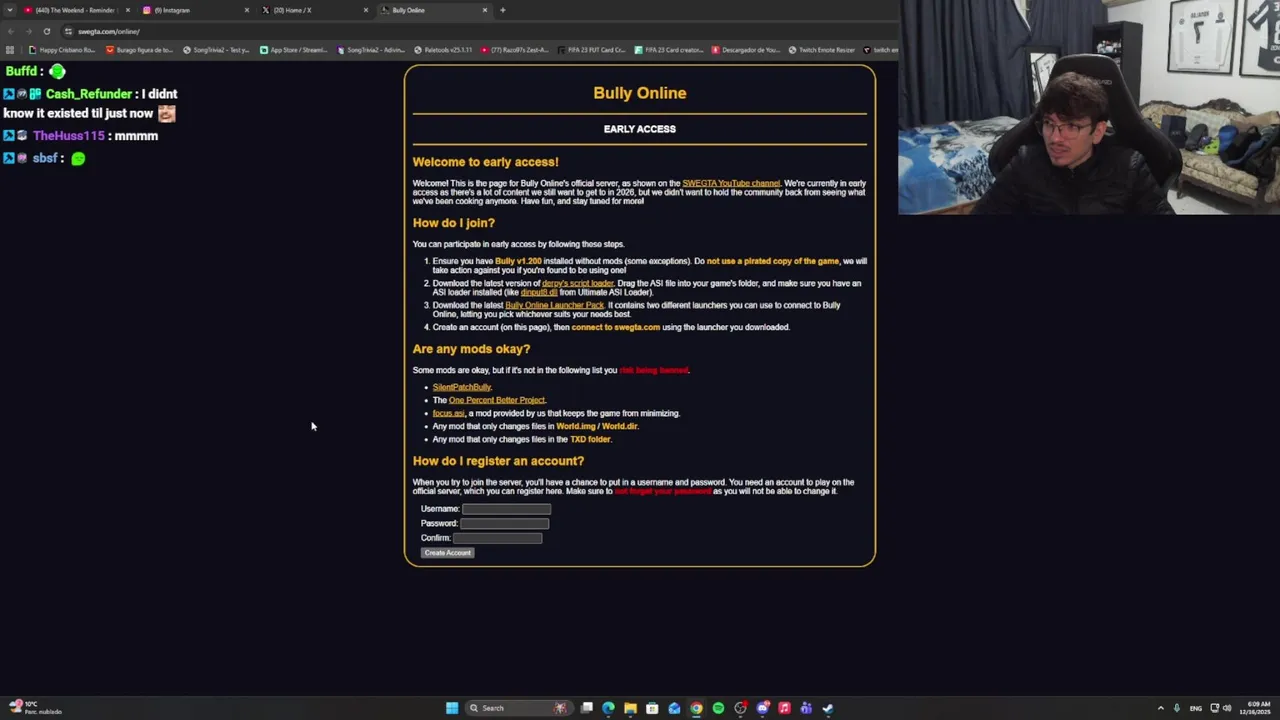
Task: Open Spotify from the taskbar
Action: point(718,708)
